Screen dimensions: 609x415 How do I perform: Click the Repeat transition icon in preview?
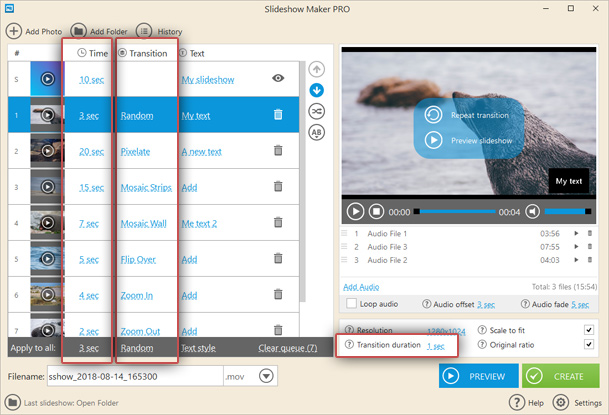coord(433,115)
